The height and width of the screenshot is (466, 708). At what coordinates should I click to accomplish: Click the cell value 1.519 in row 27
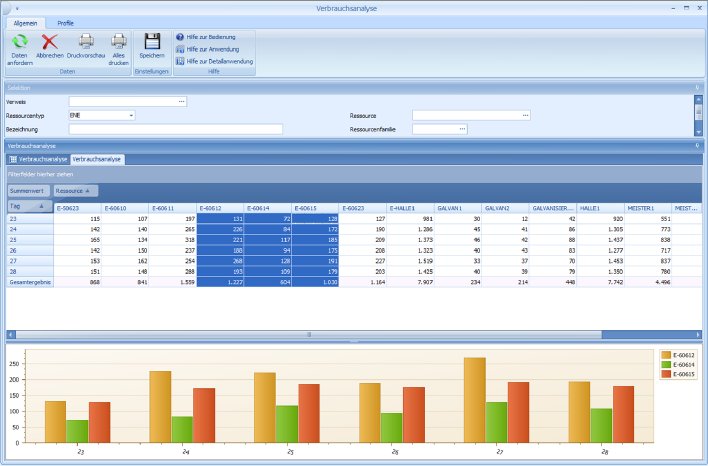click(x=410, y=261)
